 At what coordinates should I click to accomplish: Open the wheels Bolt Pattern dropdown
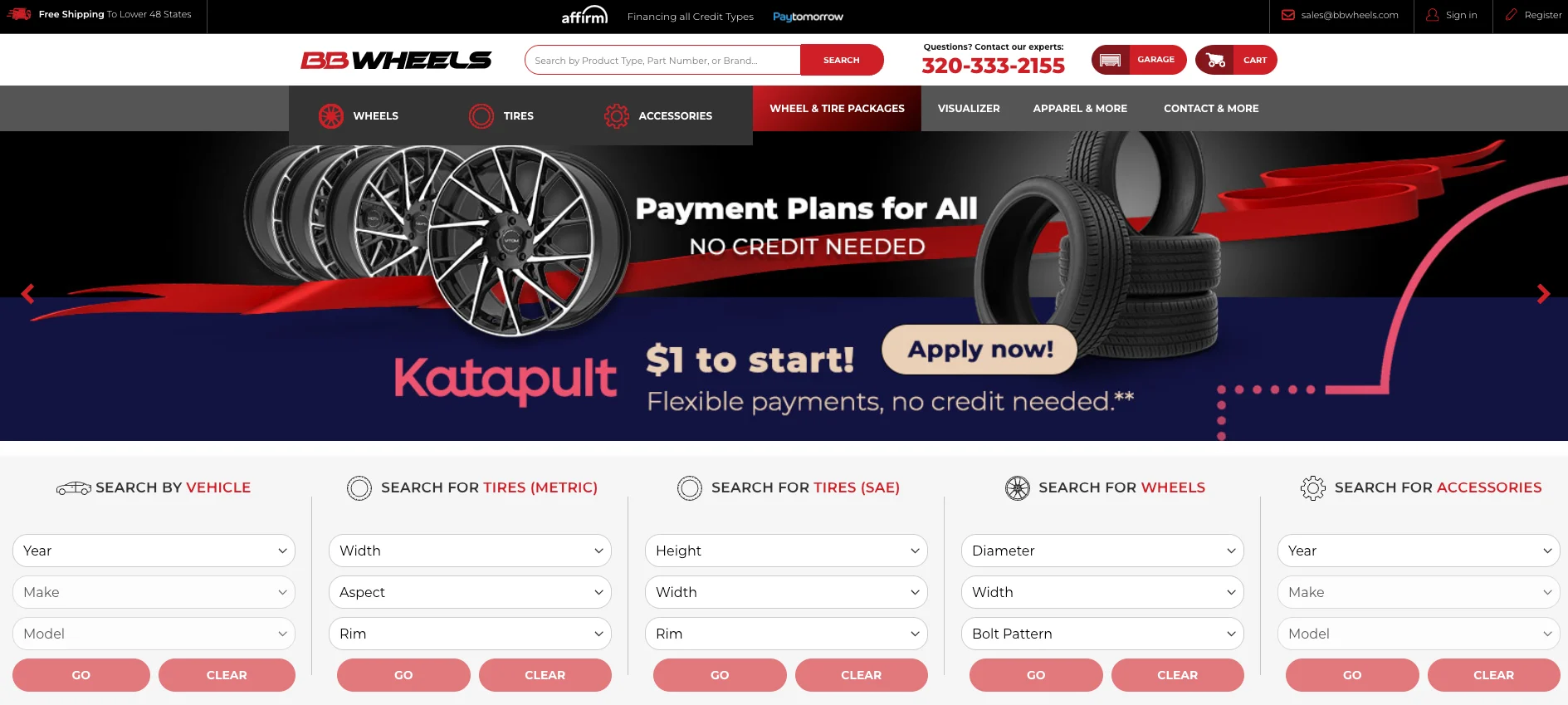(1102, 634)
